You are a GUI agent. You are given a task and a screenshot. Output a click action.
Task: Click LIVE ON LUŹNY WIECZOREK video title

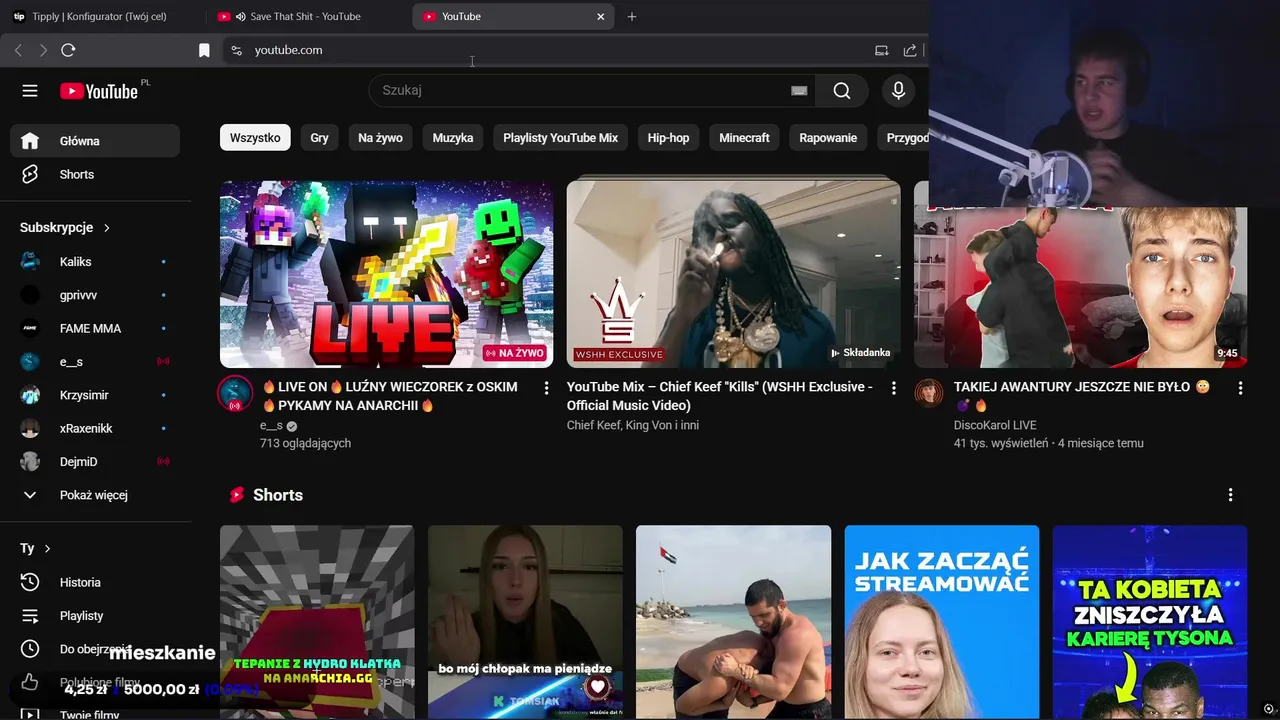tap(390, 396)
